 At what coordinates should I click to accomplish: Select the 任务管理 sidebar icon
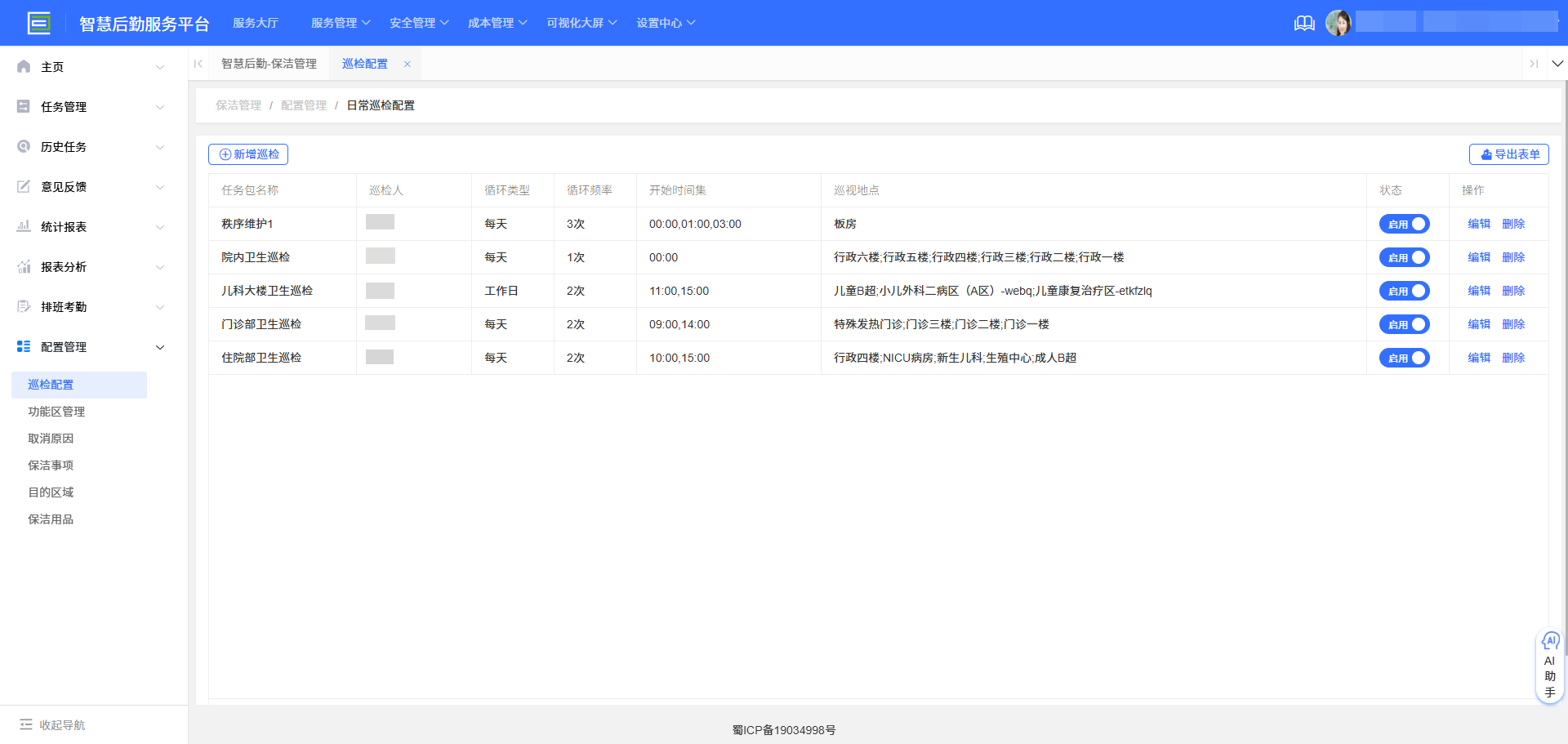point(23,106)
